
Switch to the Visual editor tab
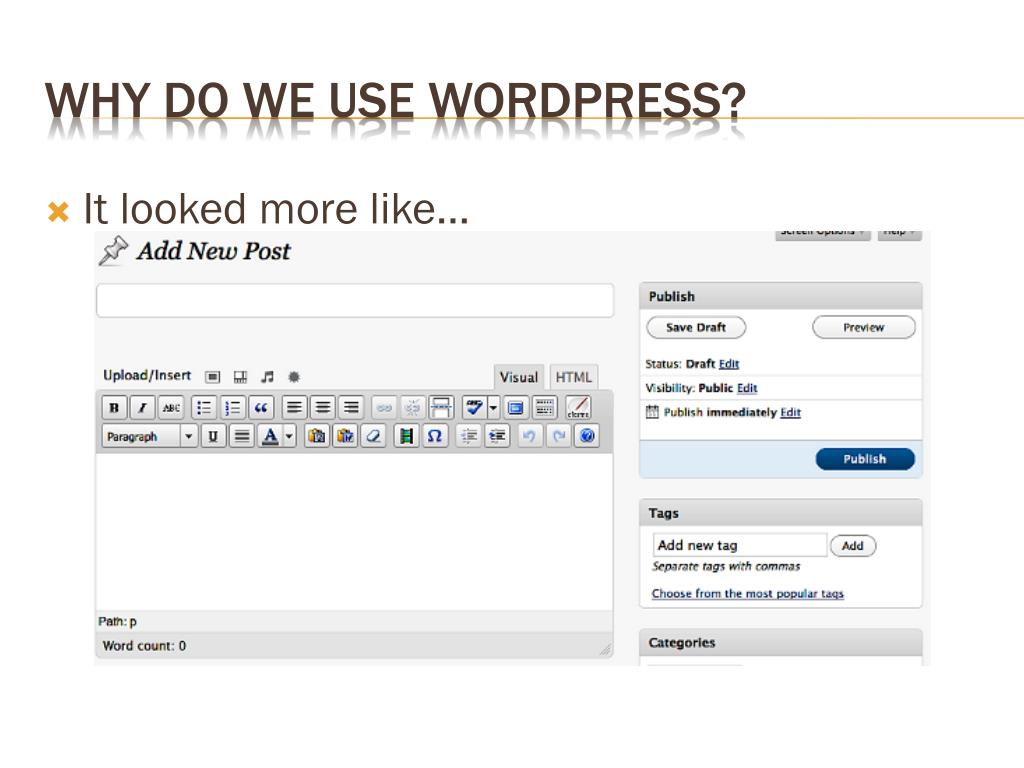pyautogui.click(x=519, y=377)
